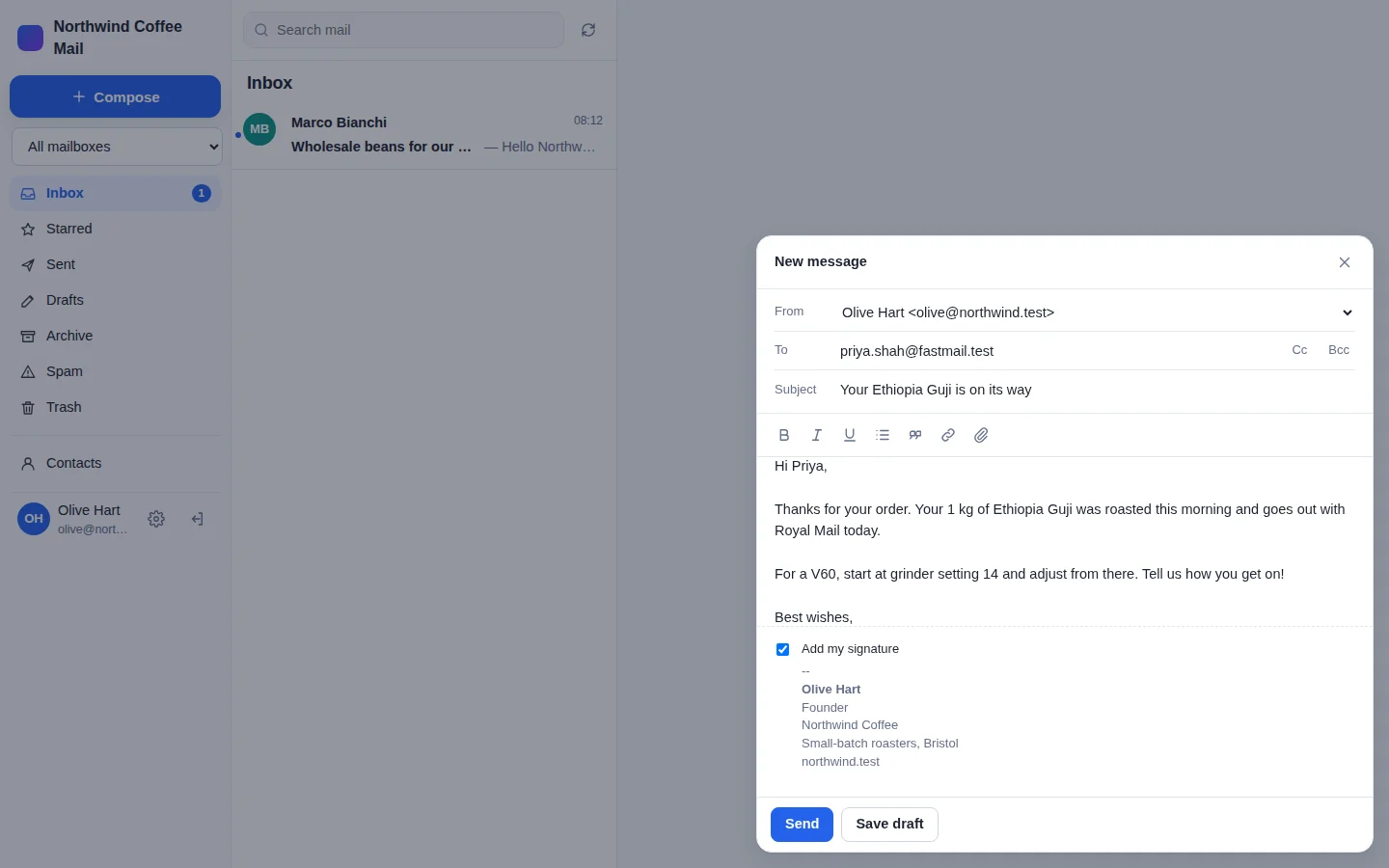Click the Olive Hart name in the signature preview

[831, 689]
